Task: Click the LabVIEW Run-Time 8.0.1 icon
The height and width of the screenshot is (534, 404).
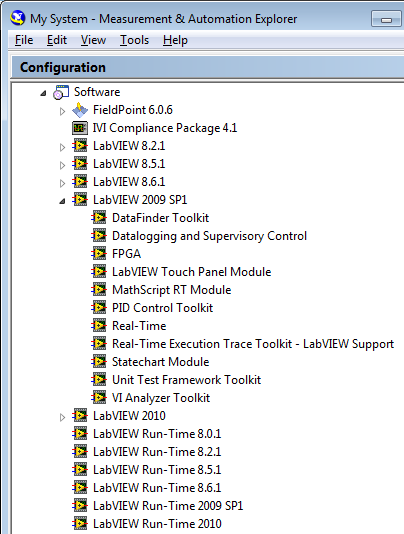Action: tap(80, 434)
